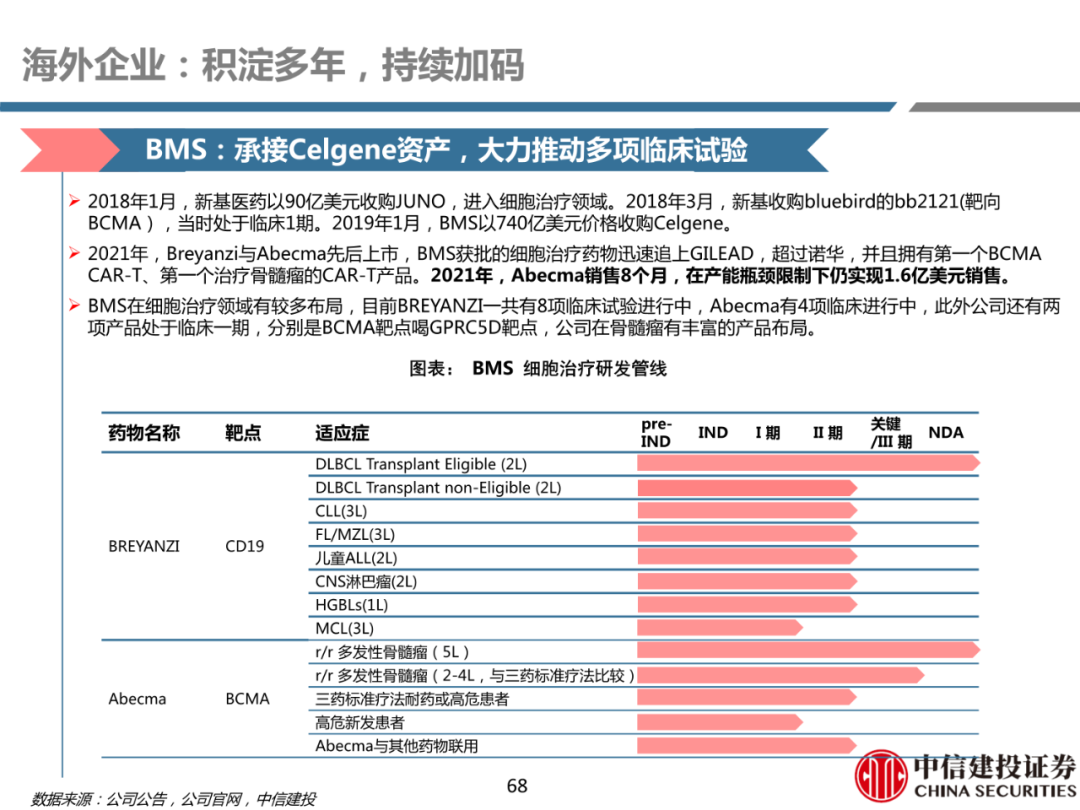Select the BCMA target cell
This screenshot has height=810, width=1080.
point(247,699)
